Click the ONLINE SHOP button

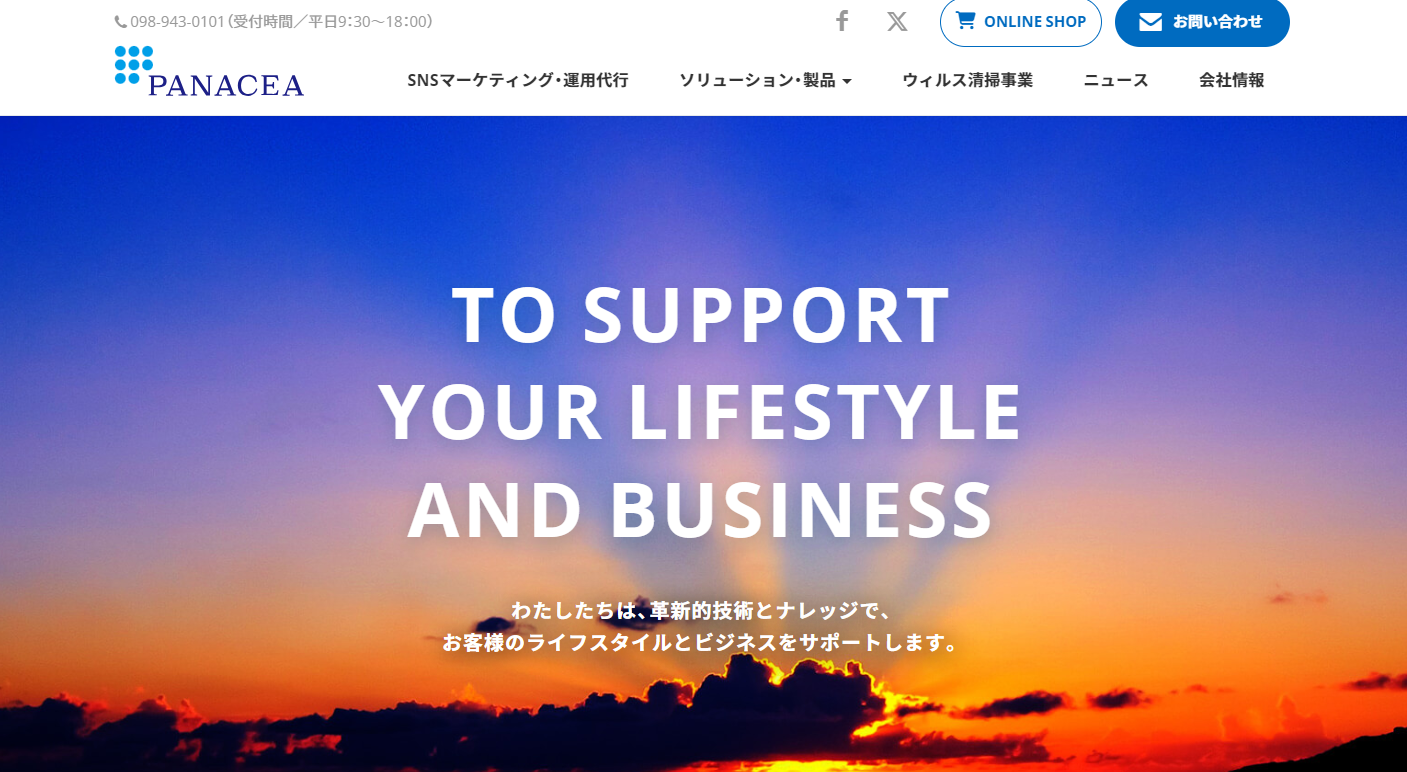pyautogui.click(x=1021, y=22)
